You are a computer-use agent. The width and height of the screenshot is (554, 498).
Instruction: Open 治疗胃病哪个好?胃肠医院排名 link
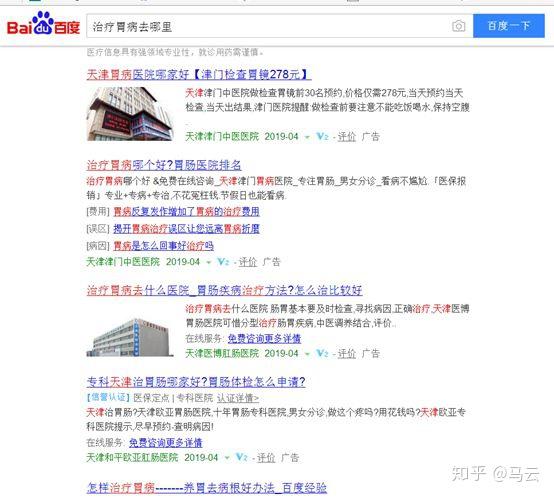click(164, 165)
